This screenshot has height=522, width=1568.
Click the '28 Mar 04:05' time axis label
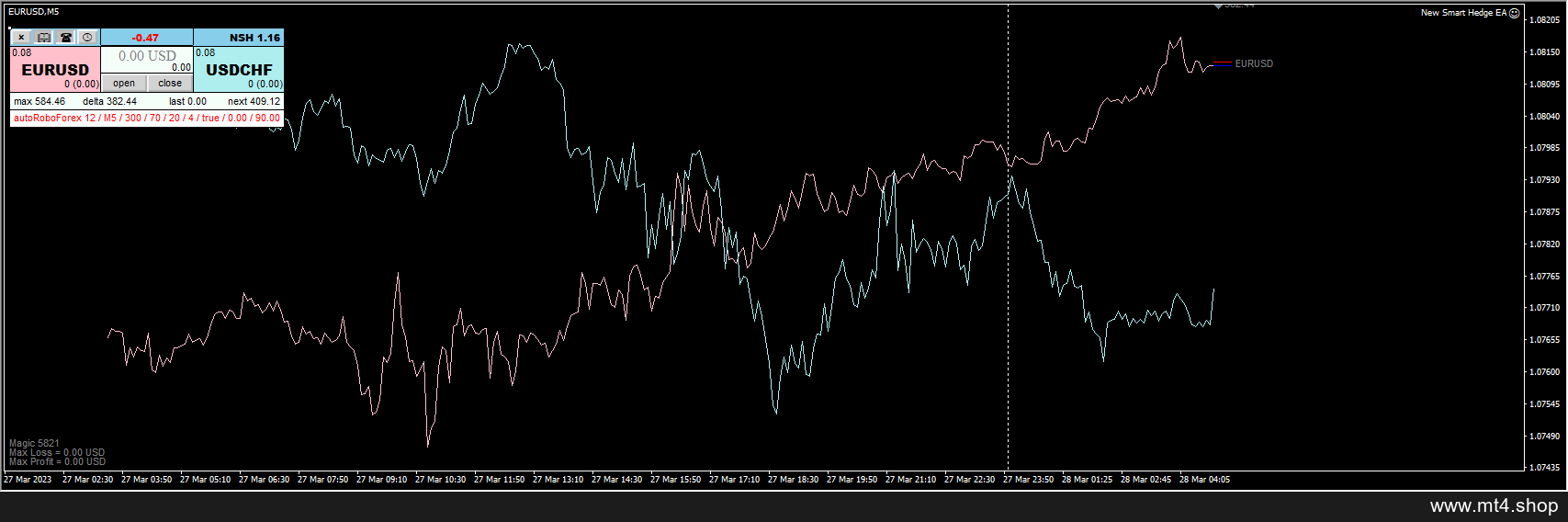[x=1204, y=479]
